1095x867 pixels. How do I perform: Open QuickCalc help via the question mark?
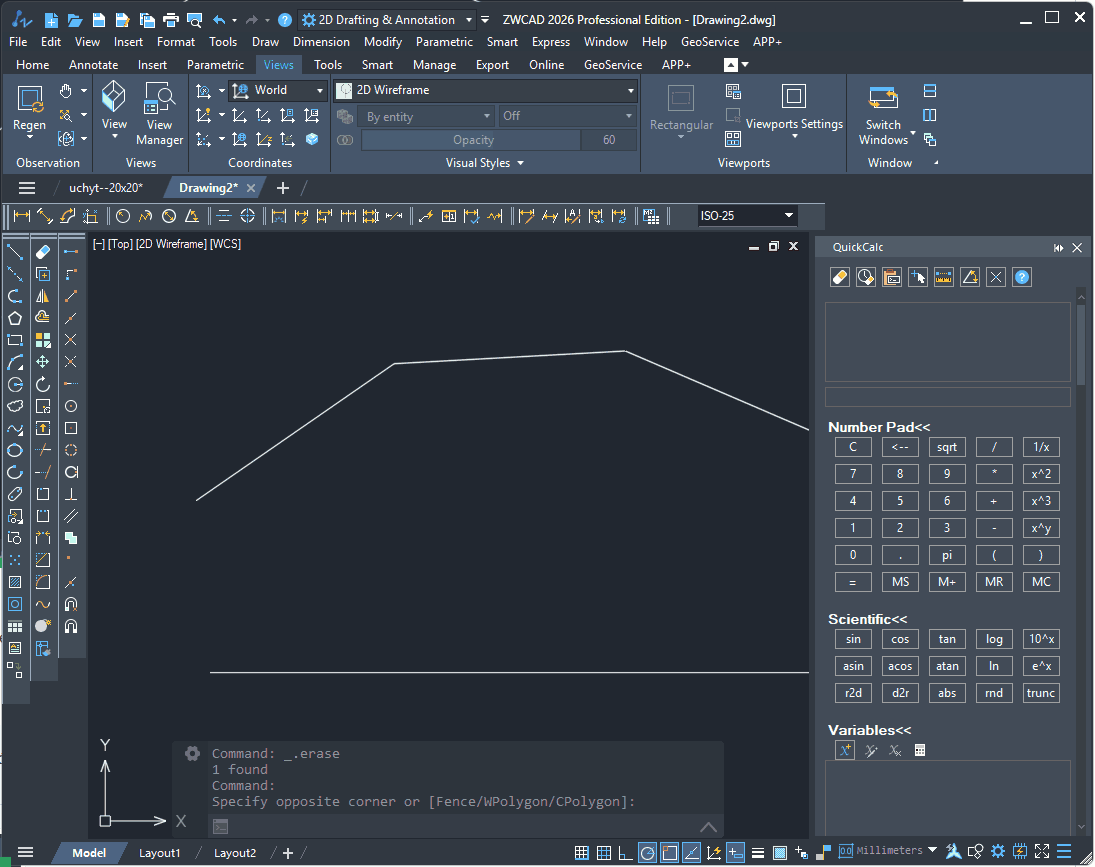click(1022, 277)
